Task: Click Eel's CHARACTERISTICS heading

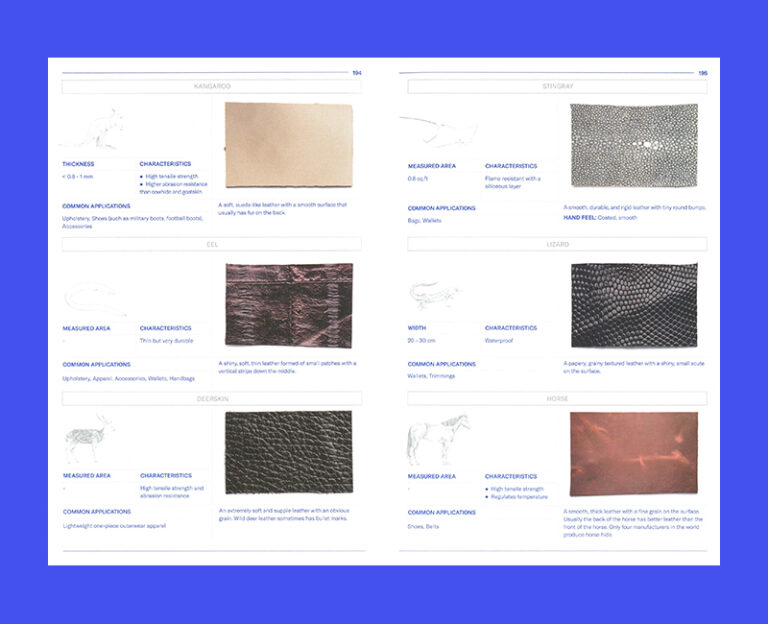Action: 166,328
